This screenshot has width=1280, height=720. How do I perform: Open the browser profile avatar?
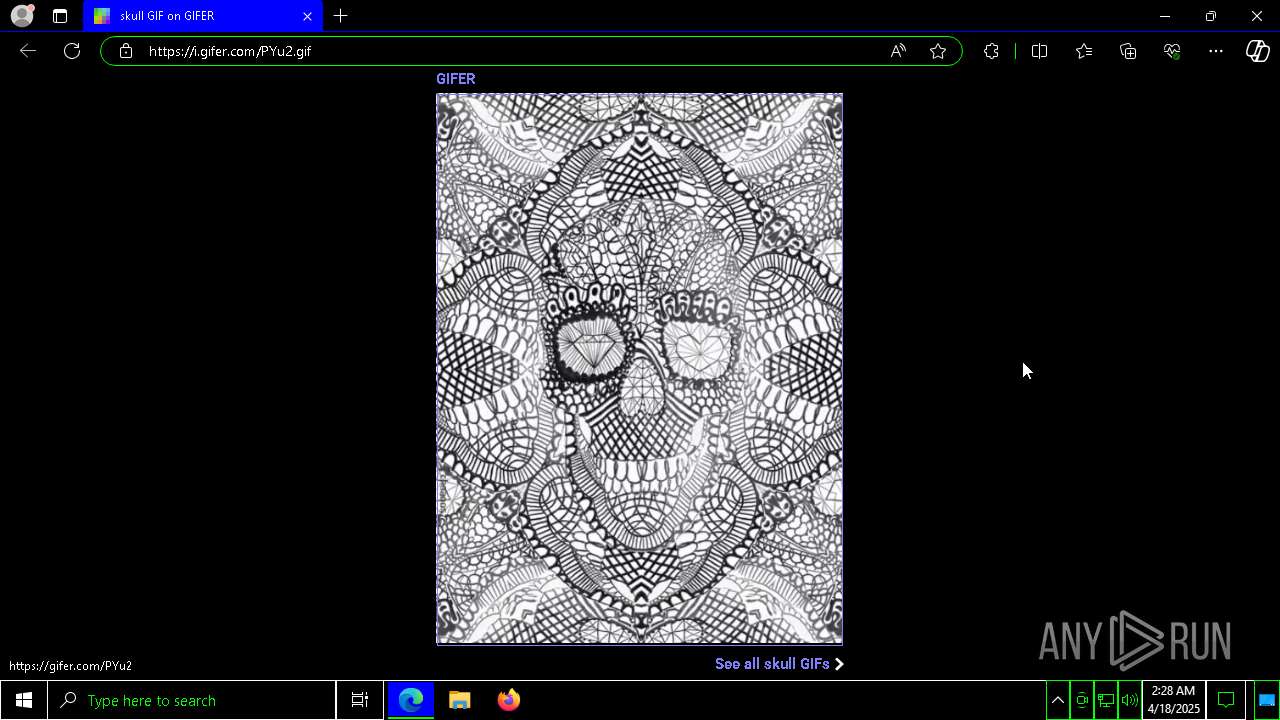22,16
